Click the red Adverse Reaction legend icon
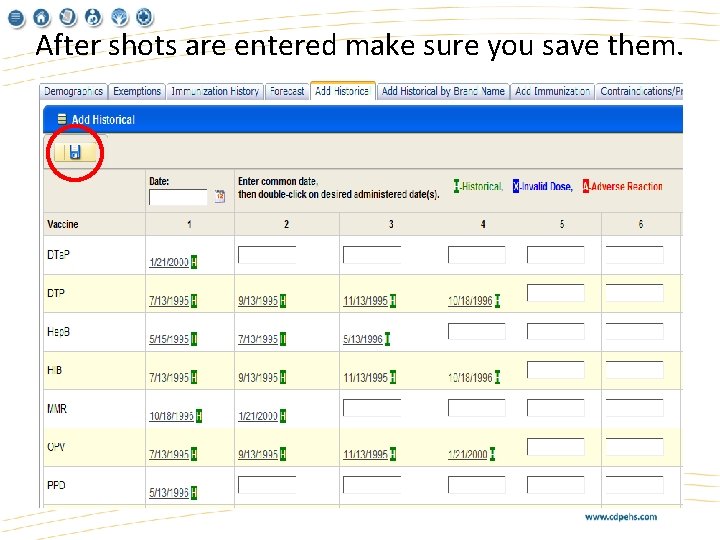720x540 pixels. tap(585, 186)
